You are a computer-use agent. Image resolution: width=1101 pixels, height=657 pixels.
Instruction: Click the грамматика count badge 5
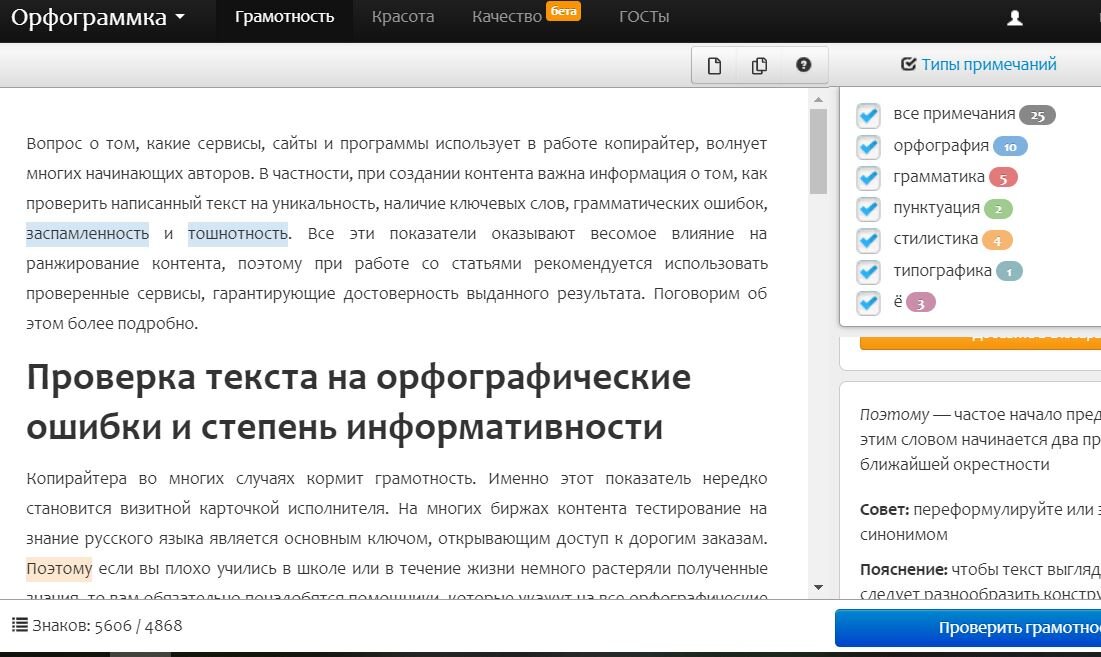click(1003, 178)
